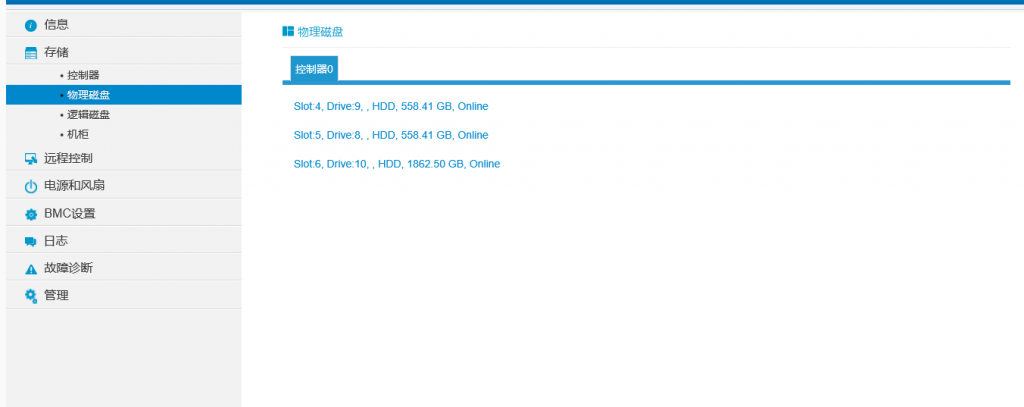Click the storage icon beside 存储
1024x407 pixels.
[x=30, y=52]
